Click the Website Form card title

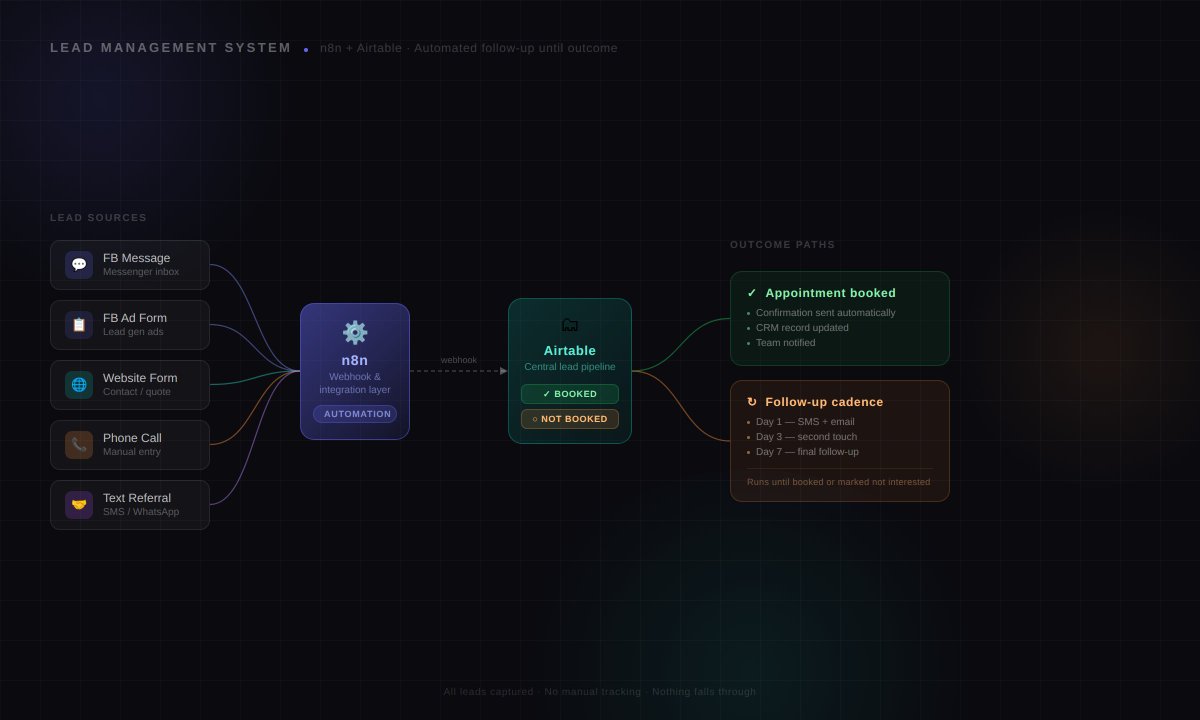click(x=140, y=378)
